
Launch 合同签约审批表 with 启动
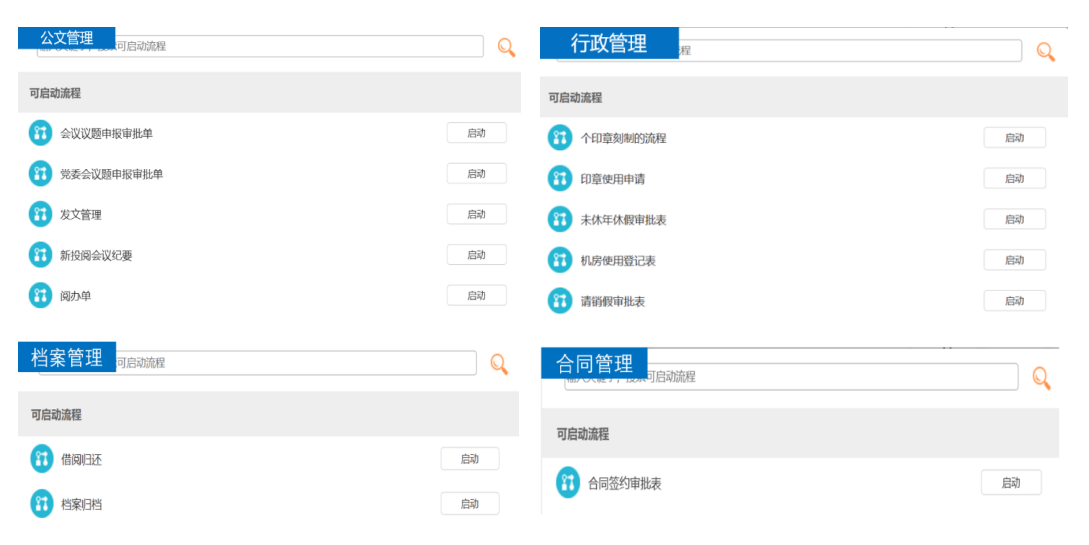pos(1011,483)
